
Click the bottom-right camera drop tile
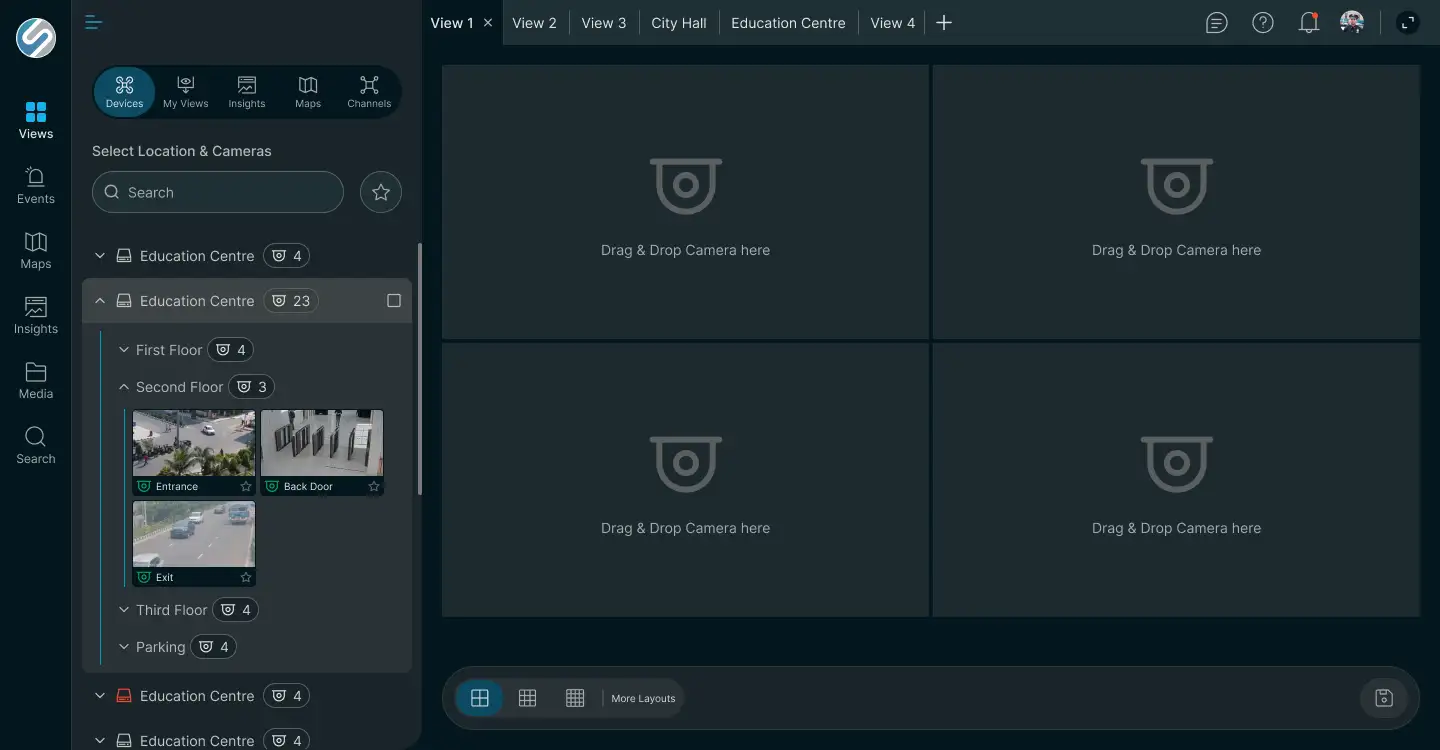(1176, 480)
